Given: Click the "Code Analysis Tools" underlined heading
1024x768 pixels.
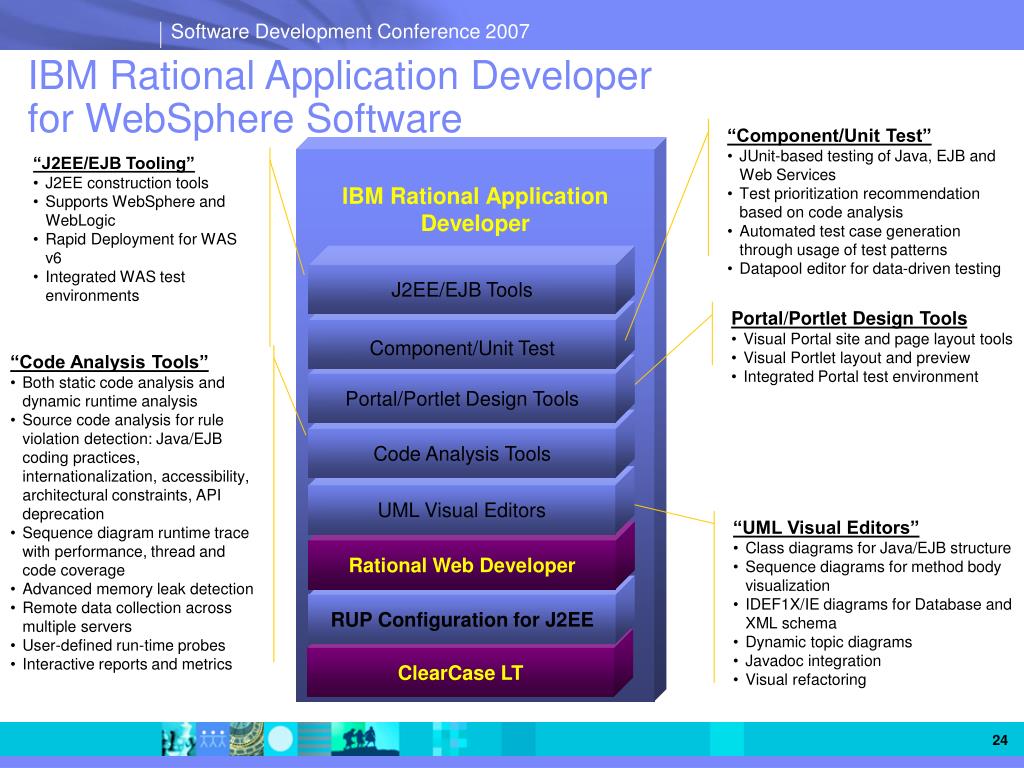Looking at the screenshot, I should 109,362.
